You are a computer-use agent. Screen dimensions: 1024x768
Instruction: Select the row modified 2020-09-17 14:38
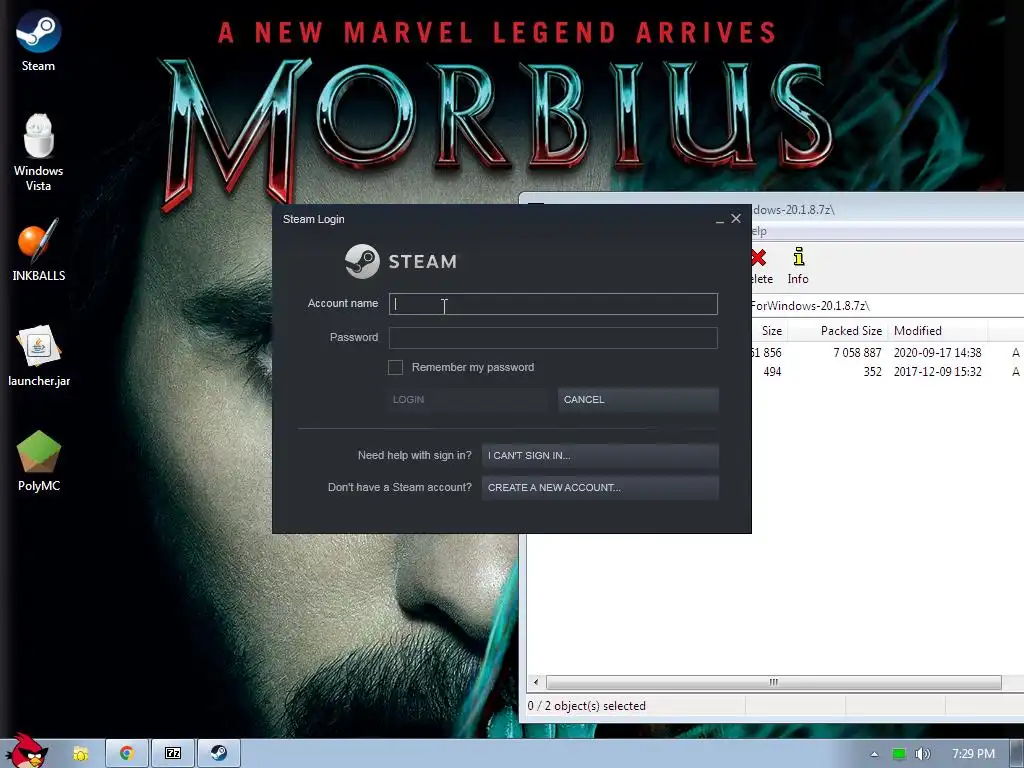pos(887,353)
